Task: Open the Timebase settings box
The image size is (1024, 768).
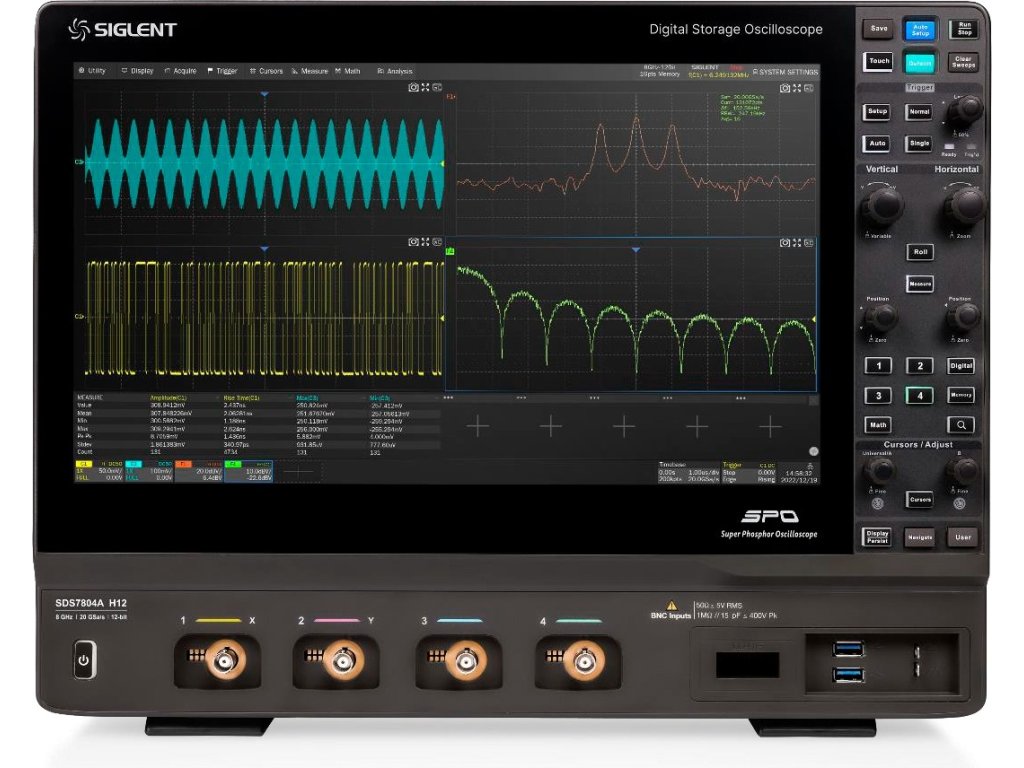Action: pos(688,472)
